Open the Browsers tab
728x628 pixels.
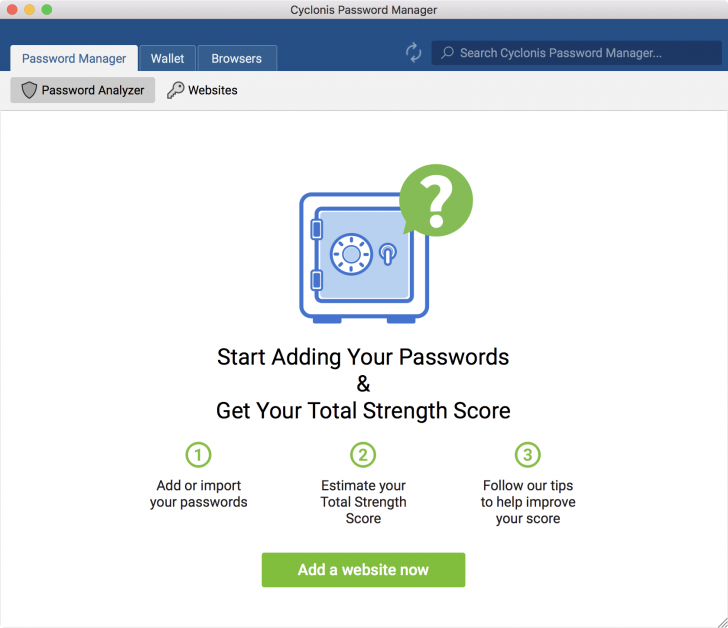click(x=237, y=58)
